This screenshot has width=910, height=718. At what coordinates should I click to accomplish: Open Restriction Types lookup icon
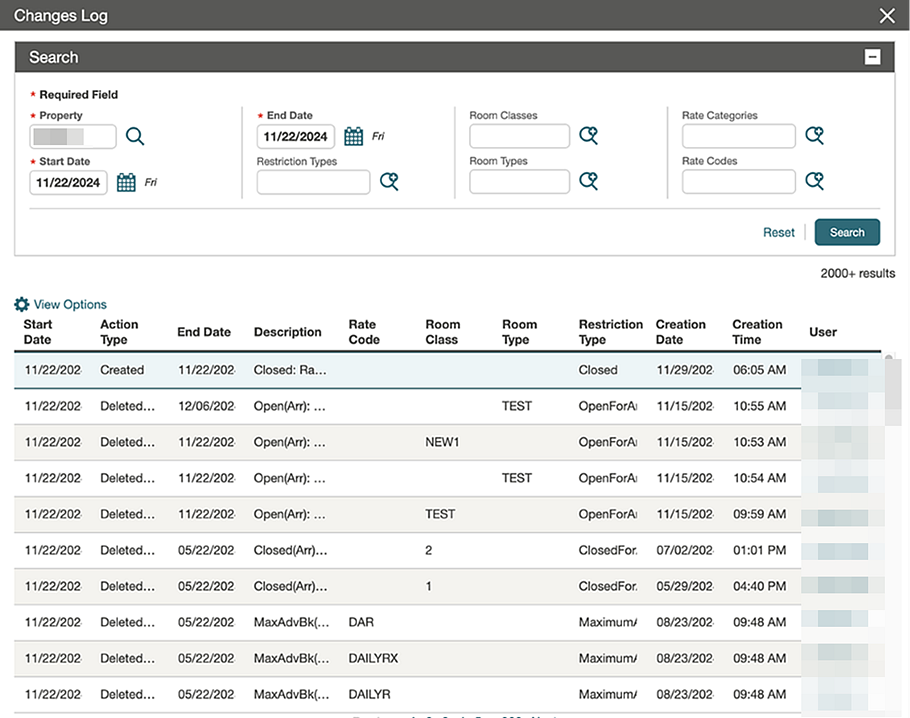point(389,182)
